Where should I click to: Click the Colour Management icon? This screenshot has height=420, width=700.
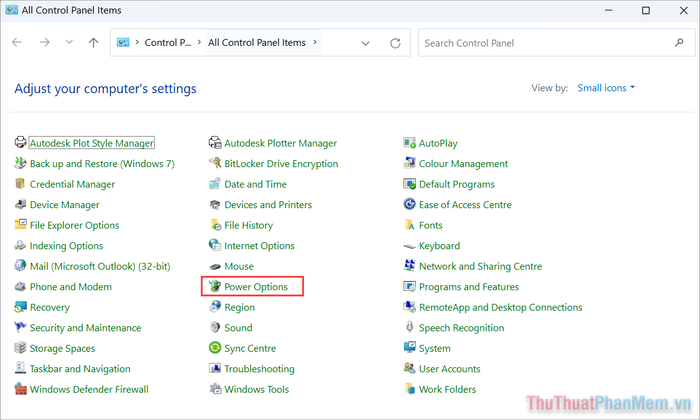(409, 163)
